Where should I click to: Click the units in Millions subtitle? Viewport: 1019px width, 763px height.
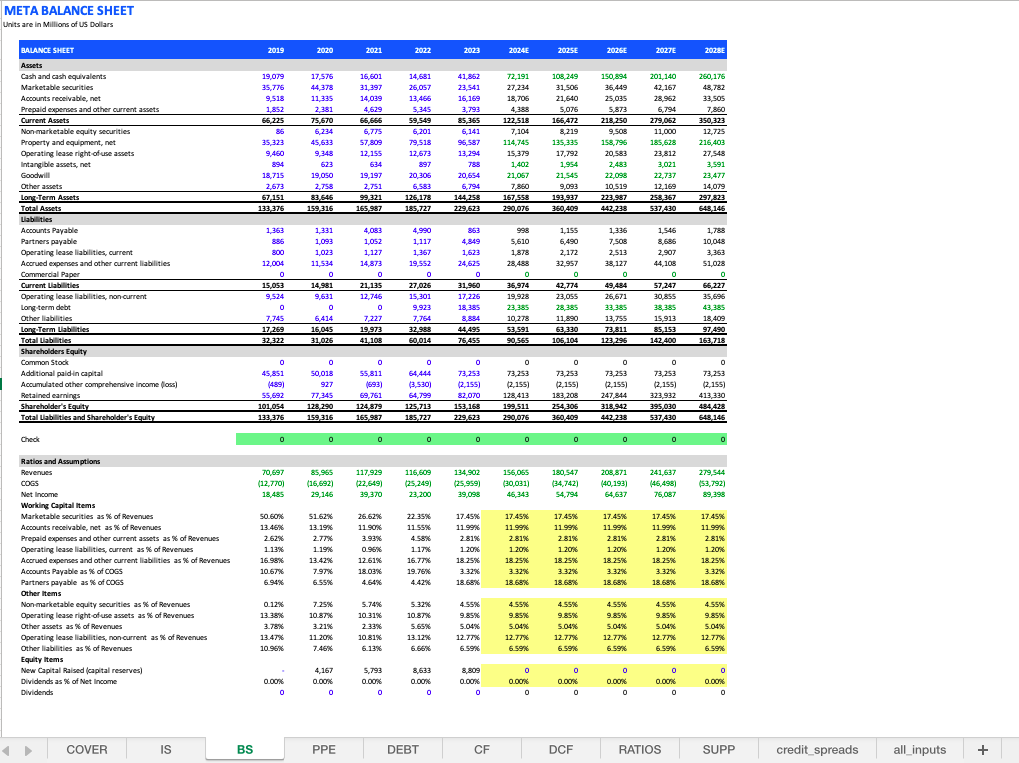58,25
